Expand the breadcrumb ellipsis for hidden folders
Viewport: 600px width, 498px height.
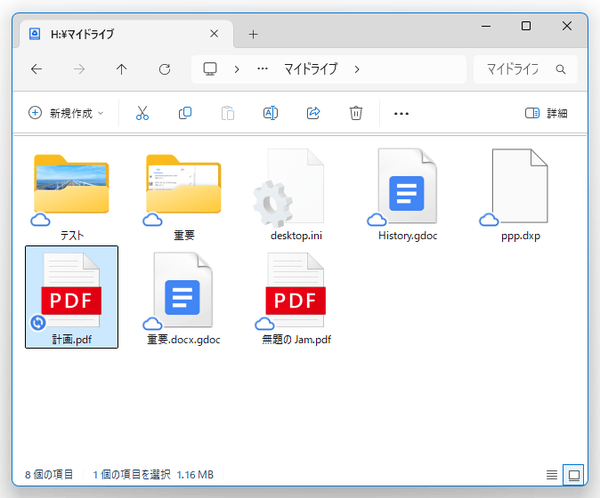click(x=263, y=70)
